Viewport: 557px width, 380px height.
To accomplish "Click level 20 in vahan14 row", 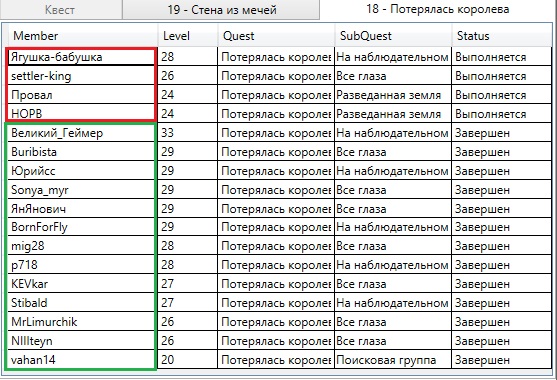I will (187, 360).
